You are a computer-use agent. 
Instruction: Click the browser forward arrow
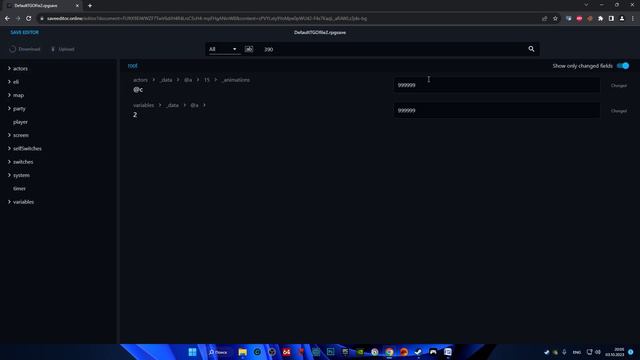(x=18, y=18)
